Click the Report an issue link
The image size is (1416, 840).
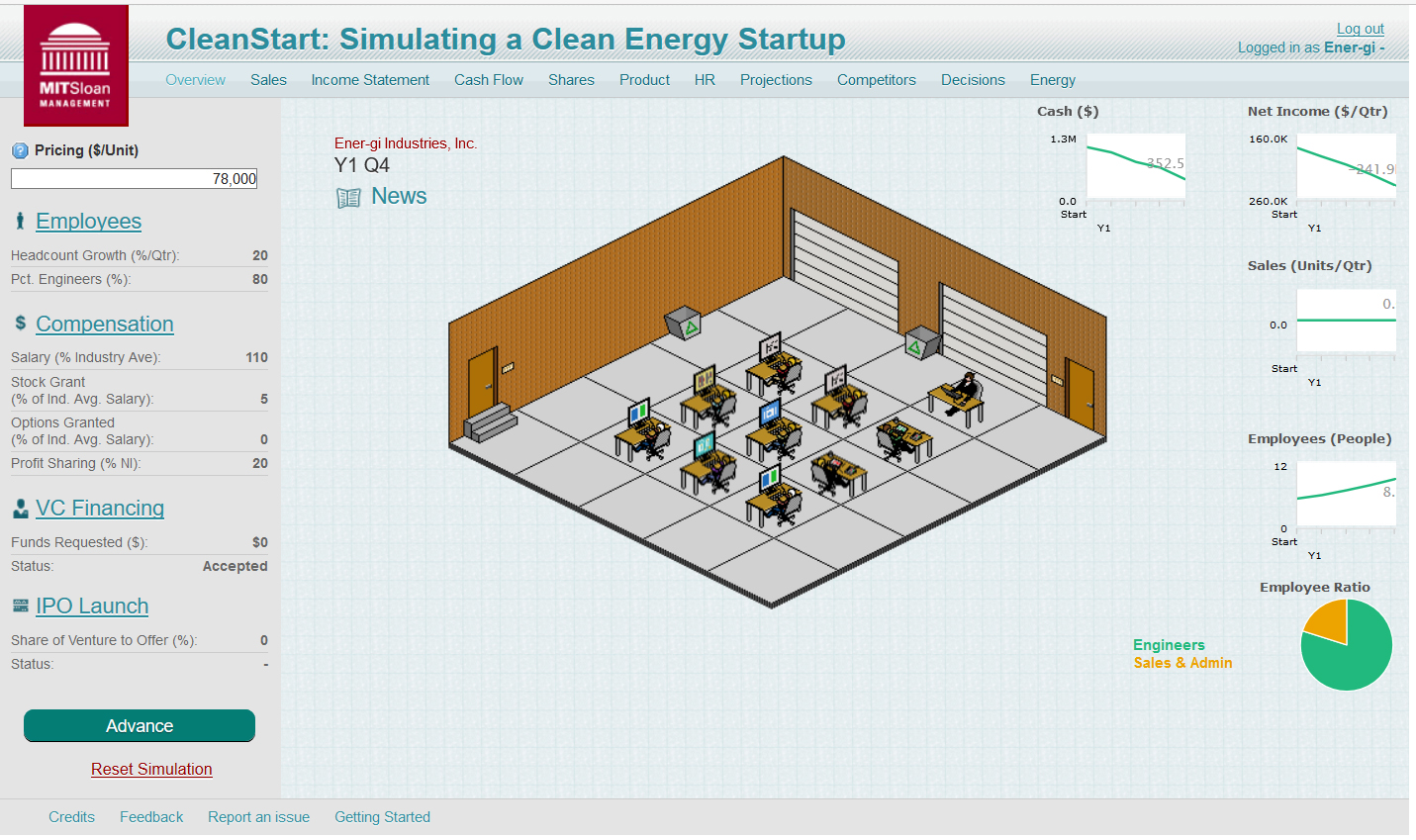258,817
